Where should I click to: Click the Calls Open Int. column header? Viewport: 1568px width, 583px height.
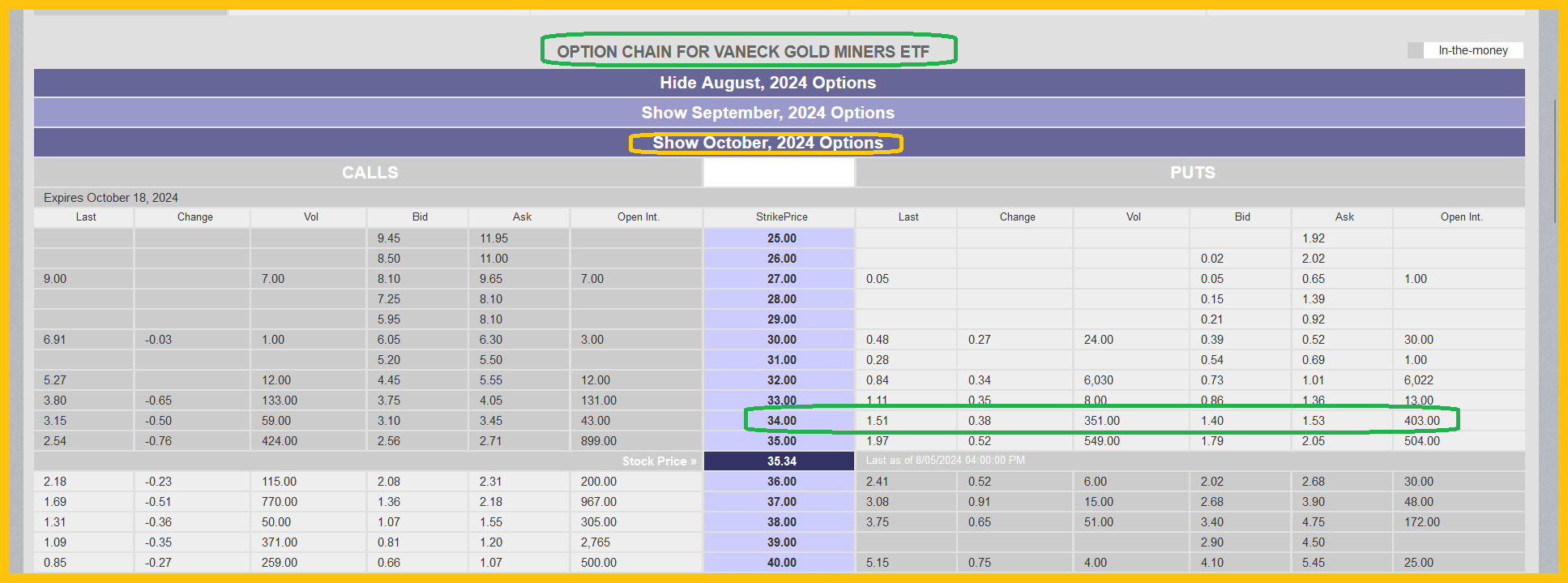point(638,217)
